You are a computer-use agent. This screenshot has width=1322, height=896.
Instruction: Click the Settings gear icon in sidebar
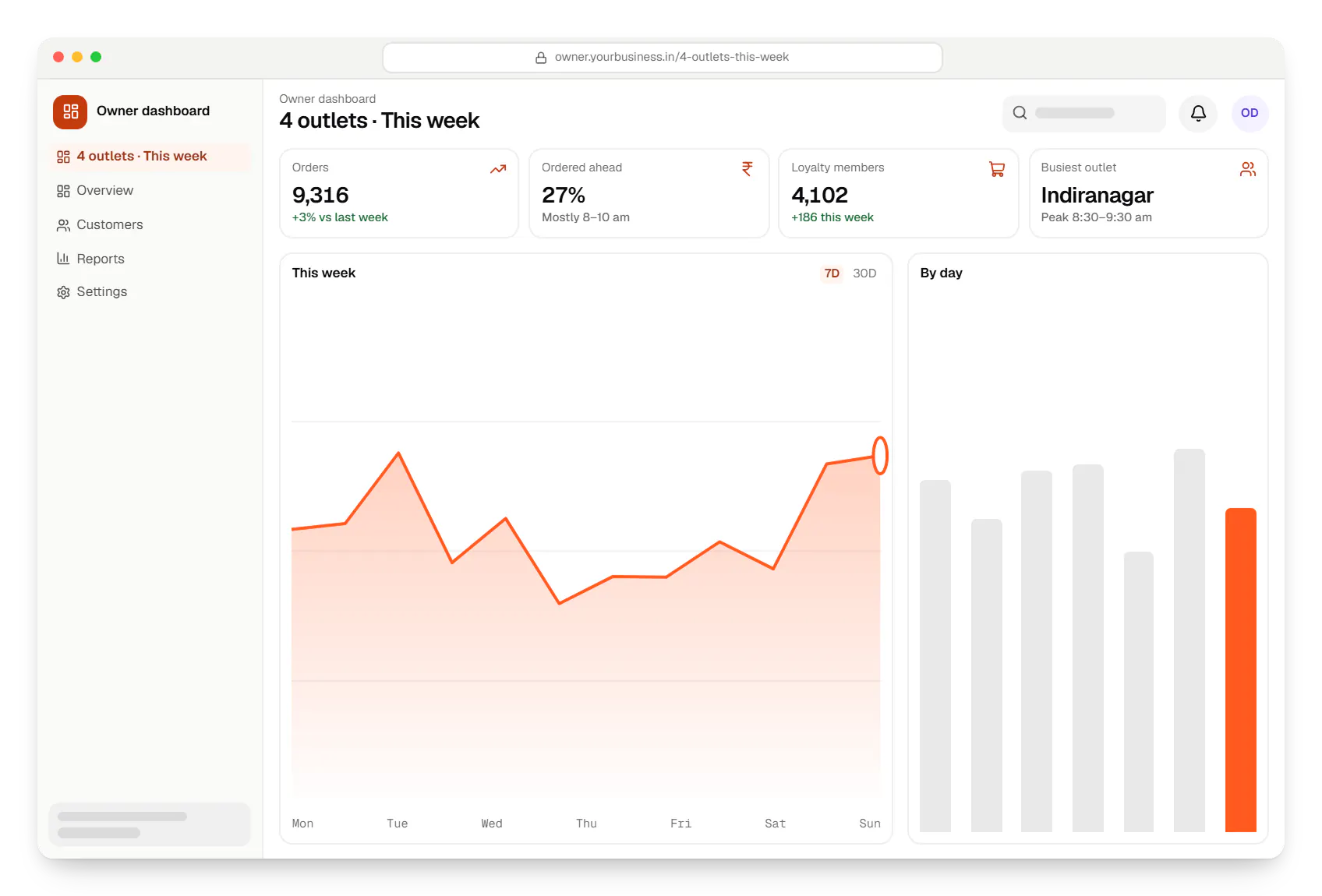[63, 292]
